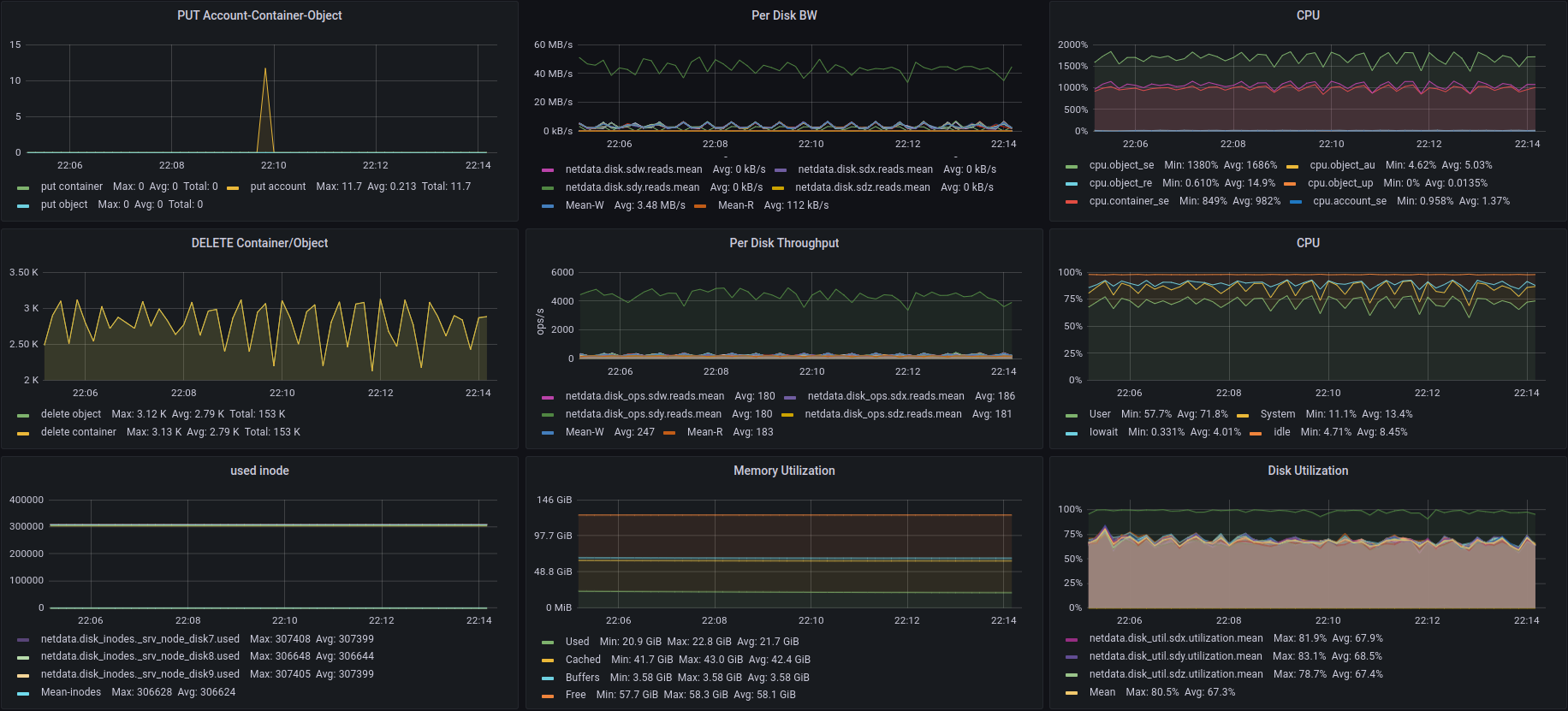
Task: Toggle the Mean-inodes legend entry
Action: (71, 692)
